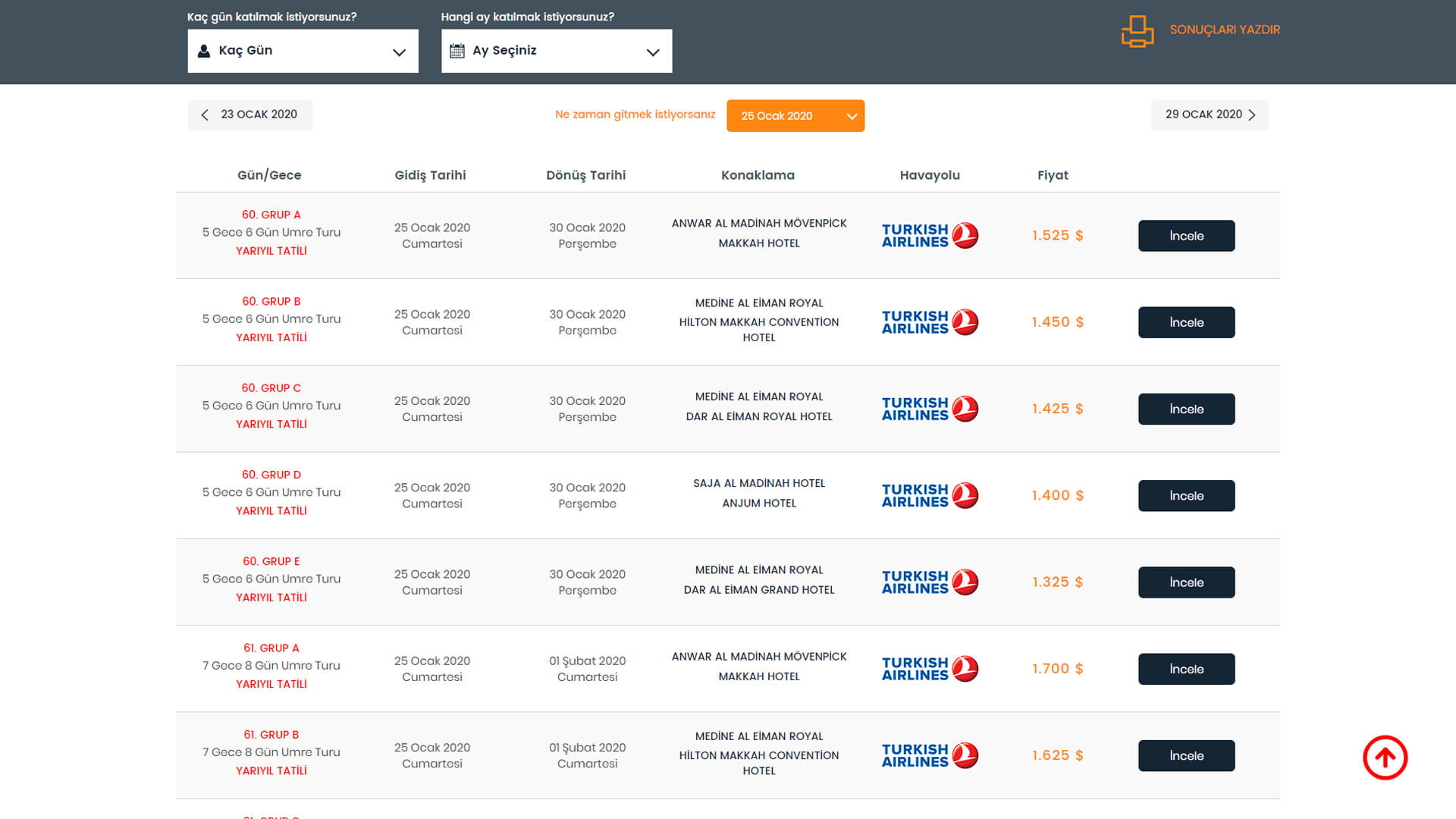This screenshot has height=819, width=1456.
Task: Click DAR AL EİMAN GRAND HOTEL text
Action: (759, 589)
